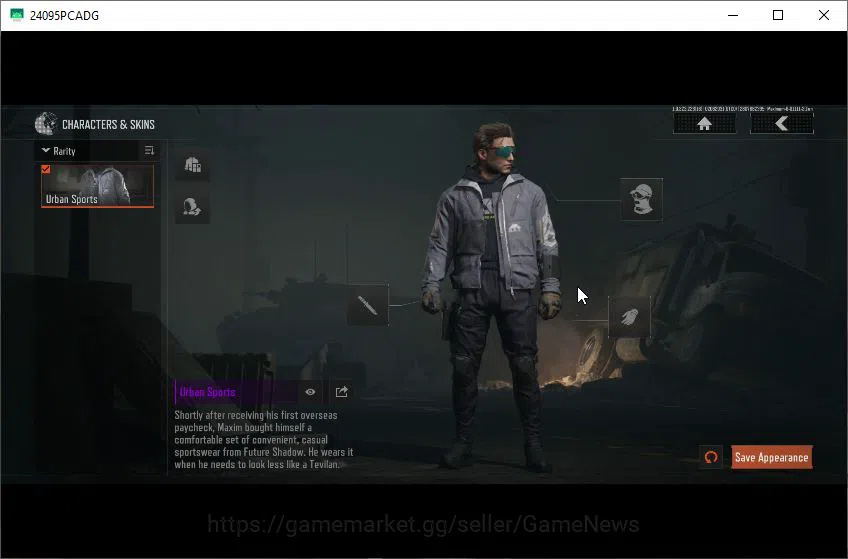Select the knife melee weapon slot

pos(368,305)
